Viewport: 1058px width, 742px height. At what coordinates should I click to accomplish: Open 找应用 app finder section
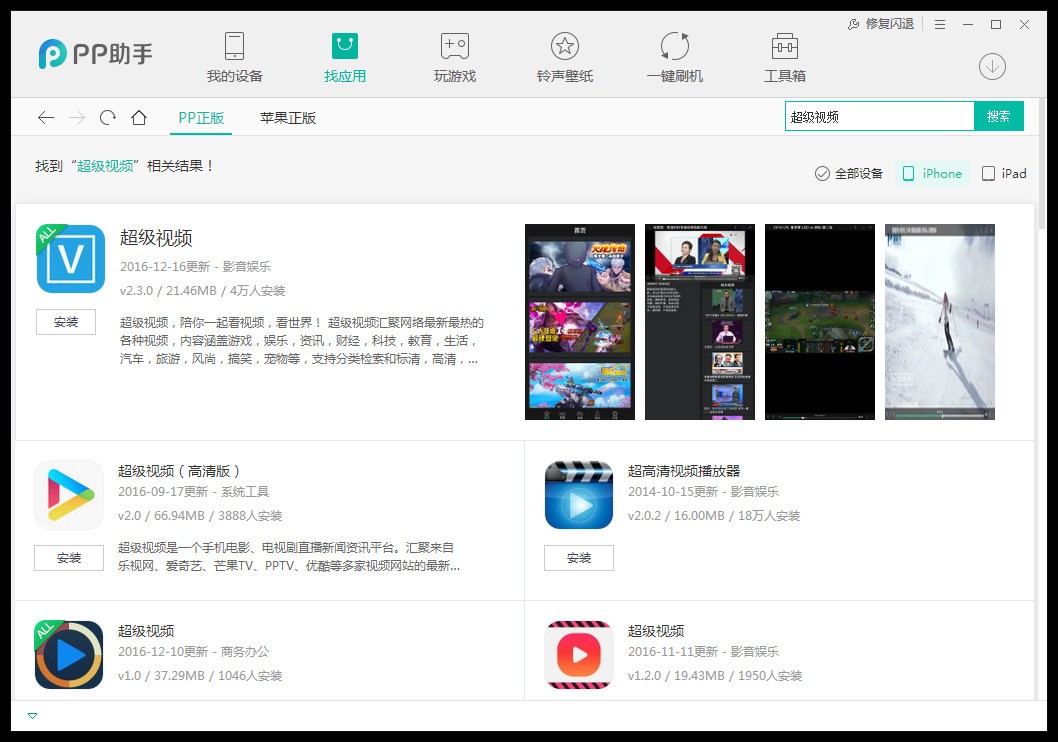(345, 58)
